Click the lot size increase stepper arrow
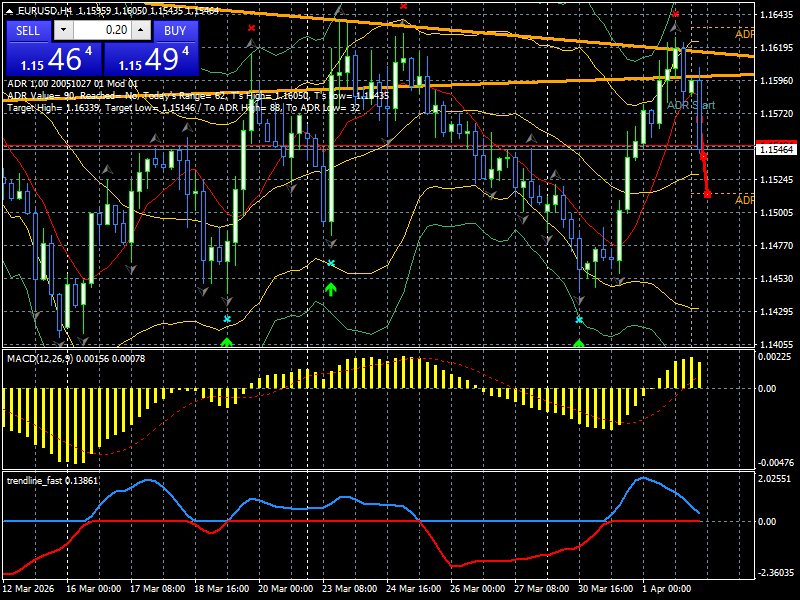Screen dimensions: 800x600 click(140, 29)
